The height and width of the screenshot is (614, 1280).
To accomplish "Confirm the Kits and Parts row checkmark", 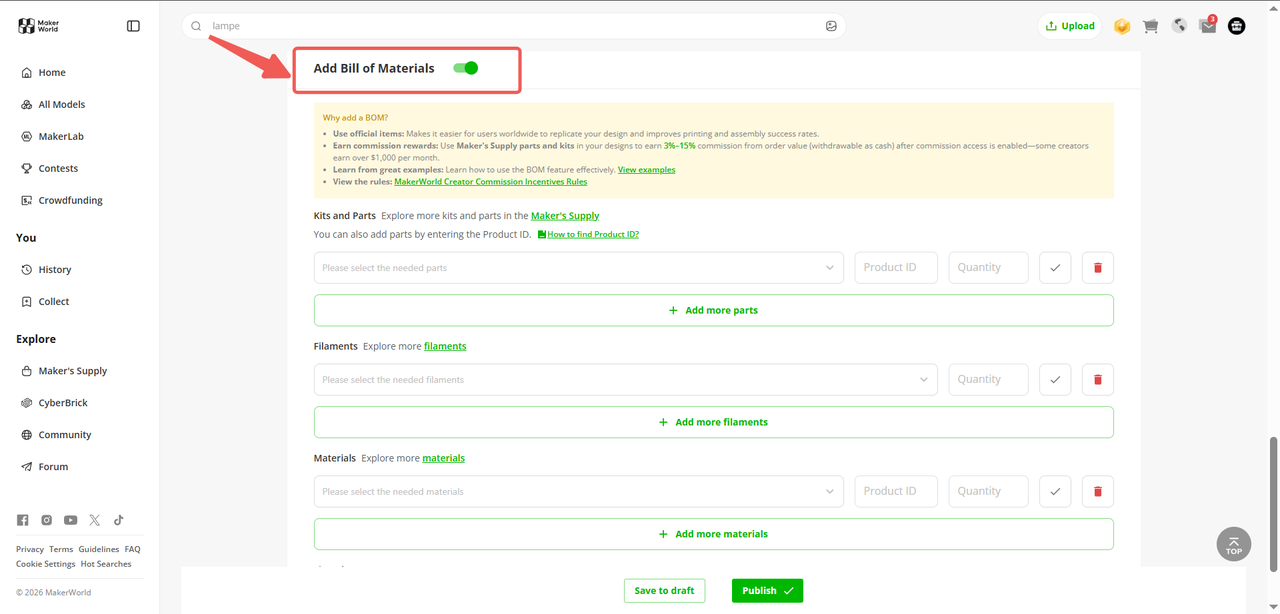I will pos(1055,268).
